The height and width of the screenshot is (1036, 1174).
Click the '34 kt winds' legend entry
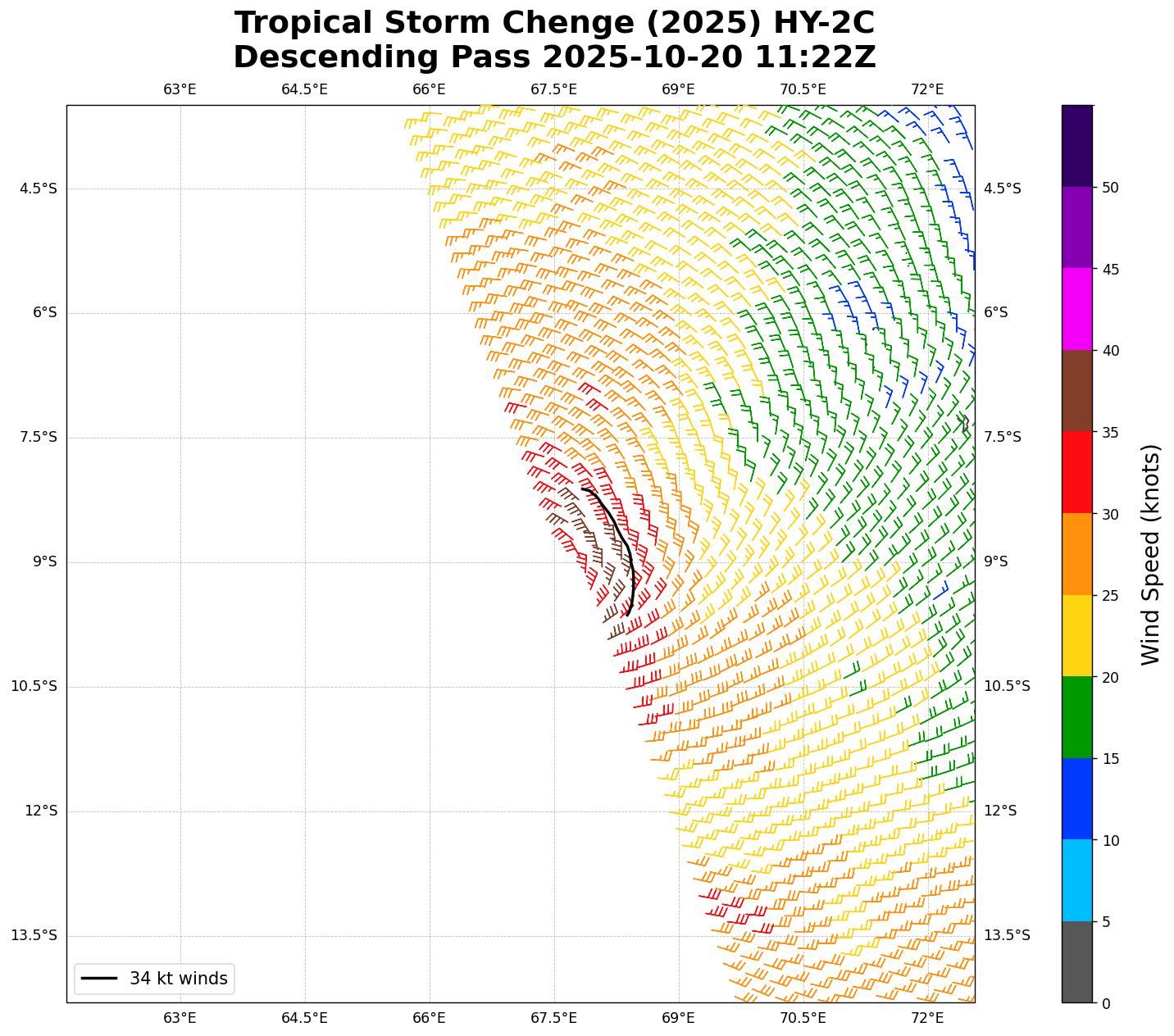155,978
